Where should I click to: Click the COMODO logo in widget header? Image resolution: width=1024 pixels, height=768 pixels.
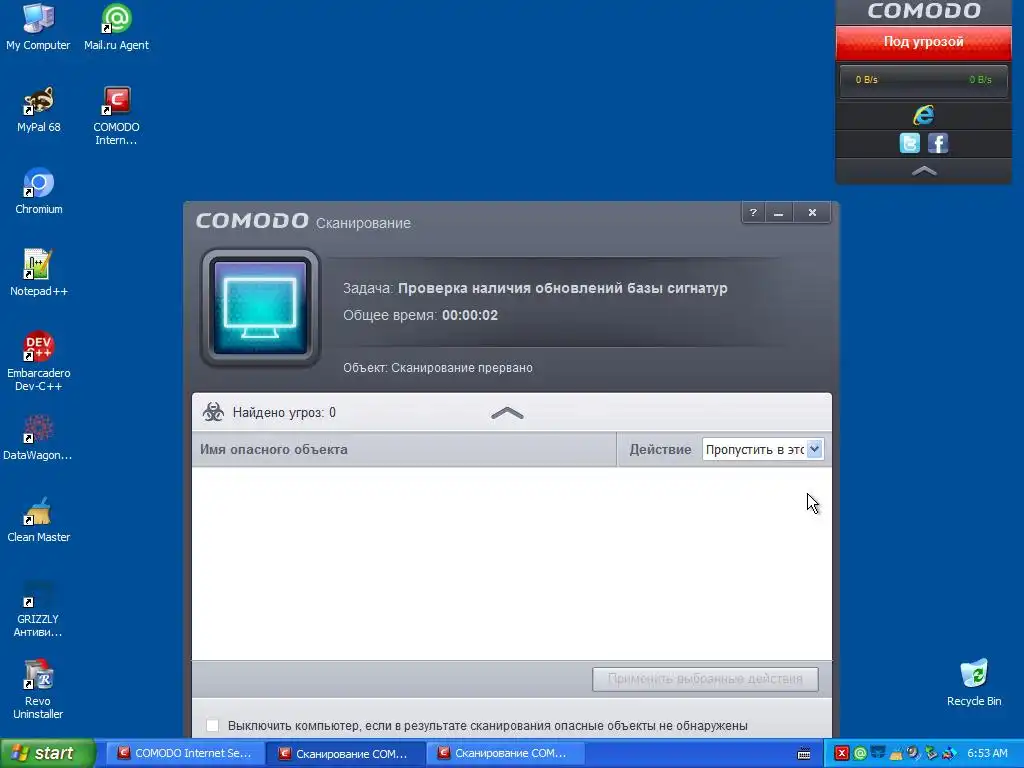pyautogui.click(x=923, y=10)
